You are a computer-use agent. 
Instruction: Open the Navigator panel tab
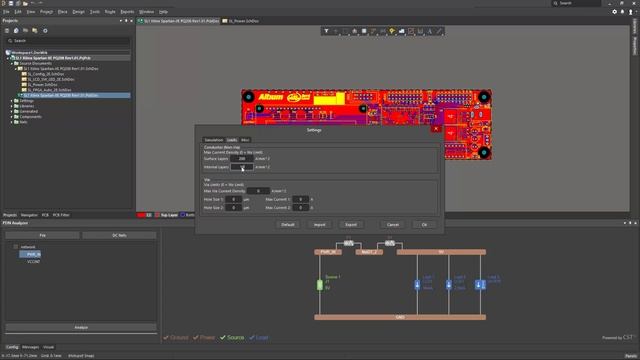pos(29,215)
